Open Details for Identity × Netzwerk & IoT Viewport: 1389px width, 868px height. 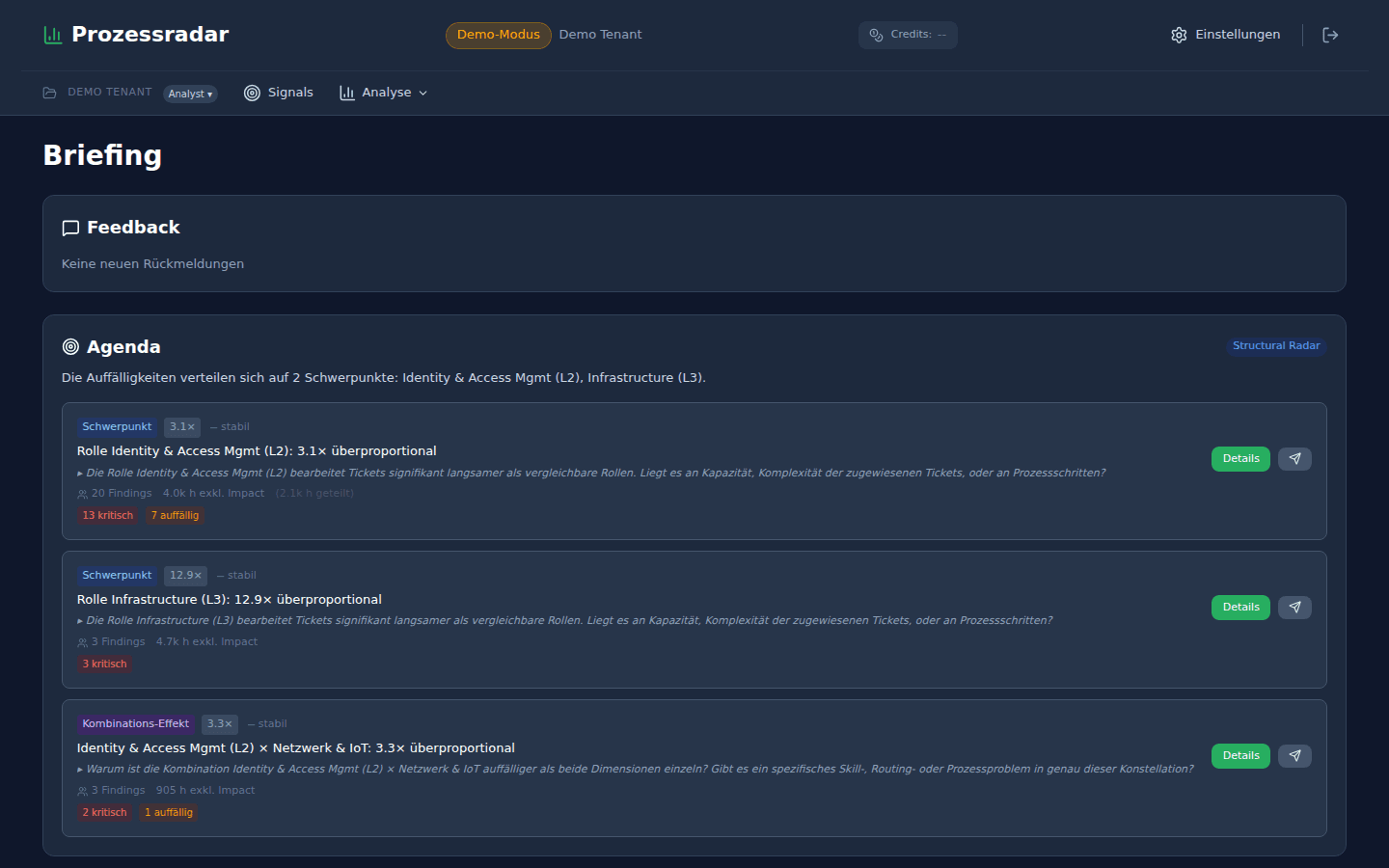point(1240,756)
